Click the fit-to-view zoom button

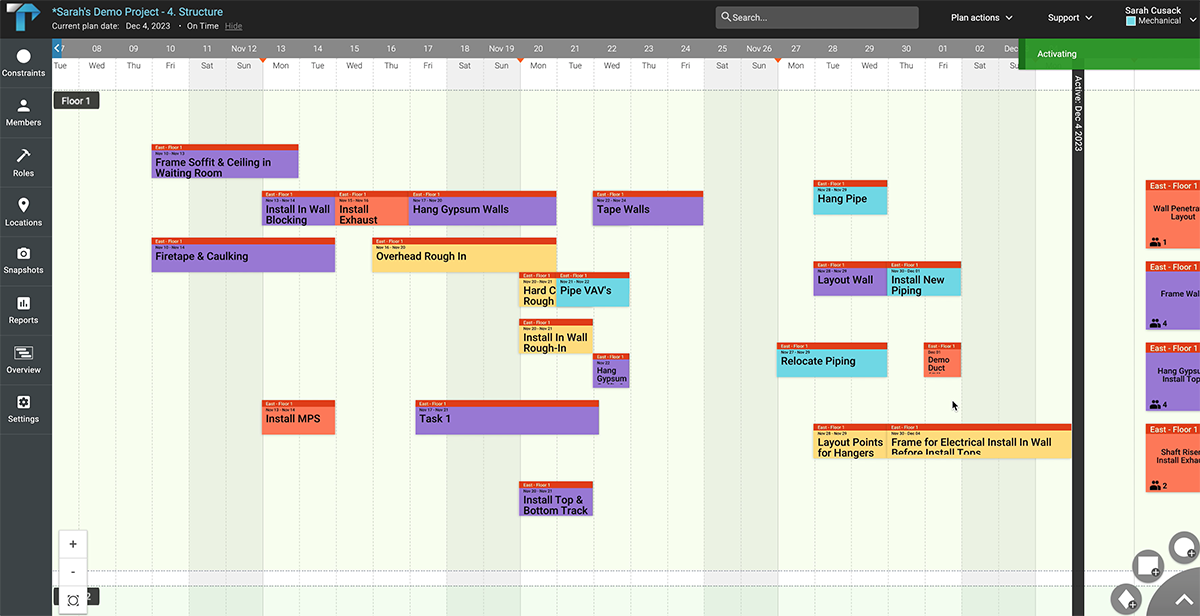[73, 600]
